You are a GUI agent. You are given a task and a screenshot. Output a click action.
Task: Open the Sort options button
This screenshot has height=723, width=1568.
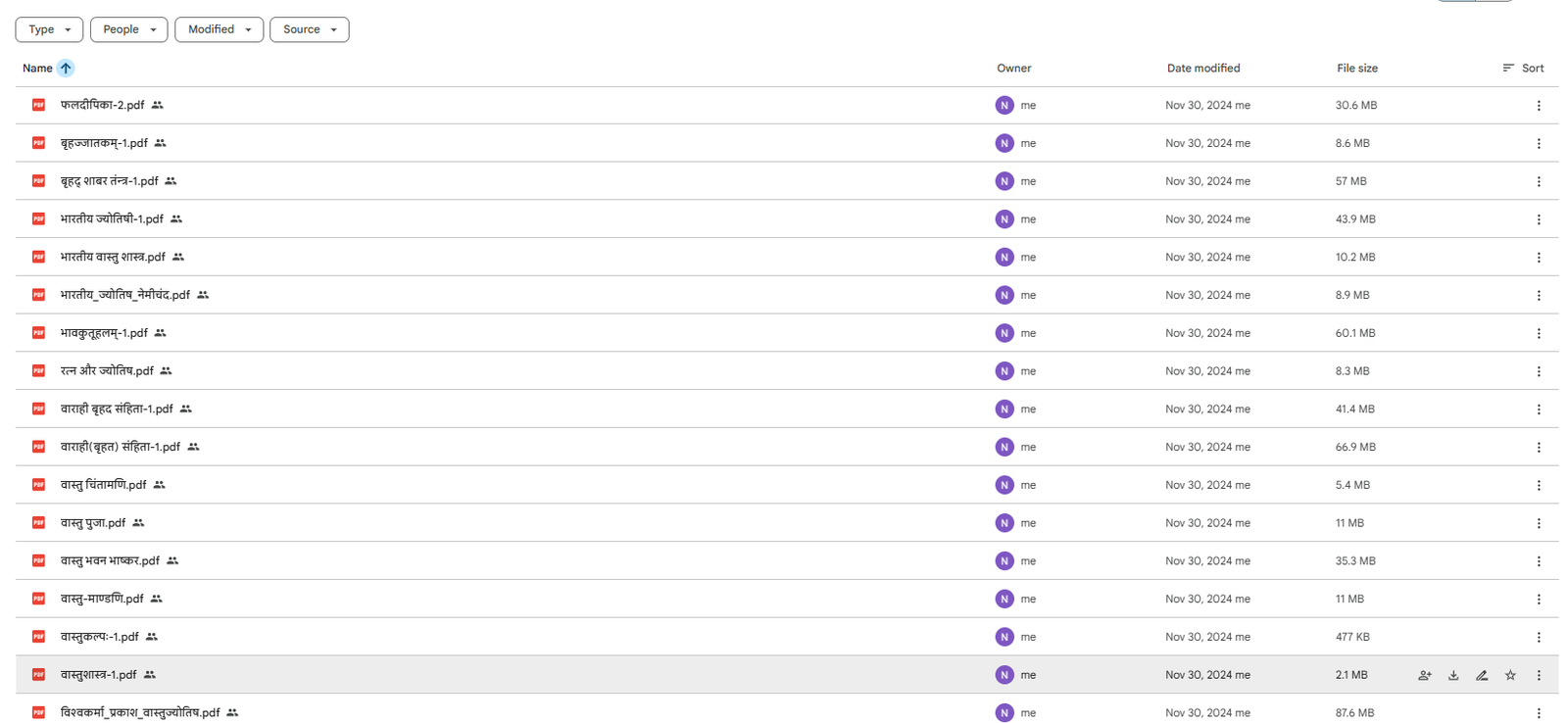1523,69
